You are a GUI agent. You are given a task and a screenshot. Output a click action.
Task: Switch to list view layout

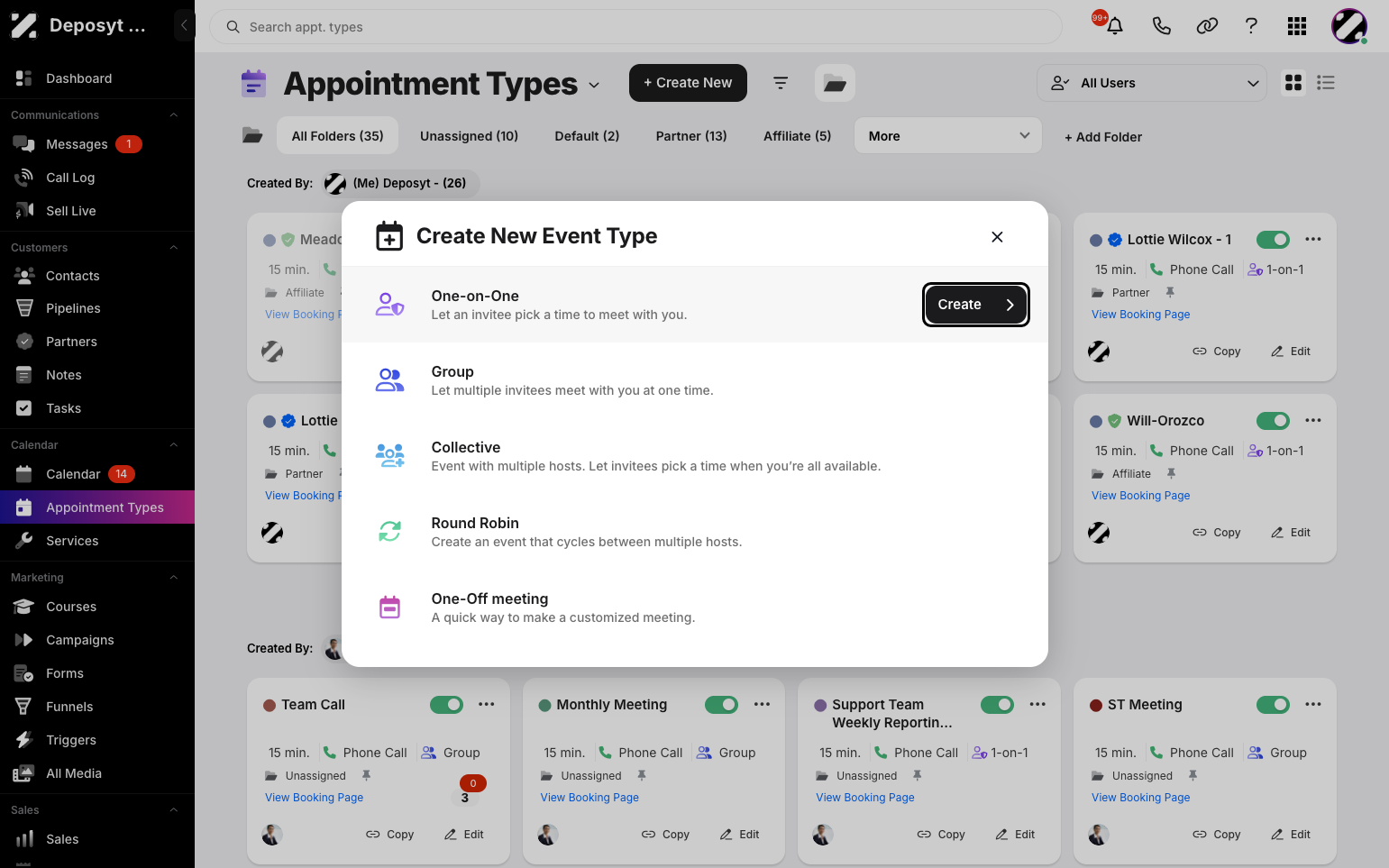1326,83
